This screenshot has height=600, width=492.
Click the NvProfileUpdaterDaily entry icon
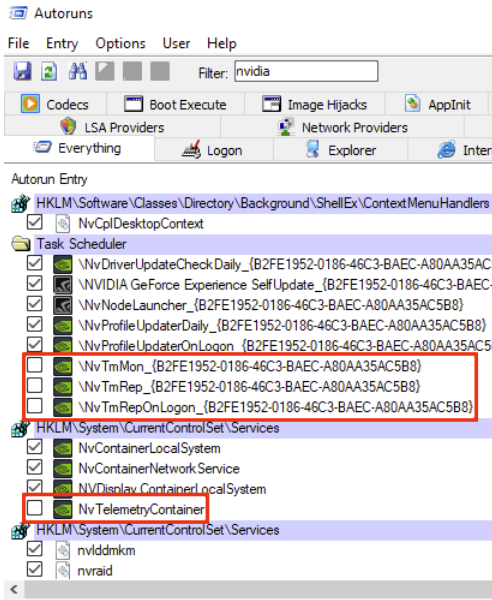coord(62,325)
